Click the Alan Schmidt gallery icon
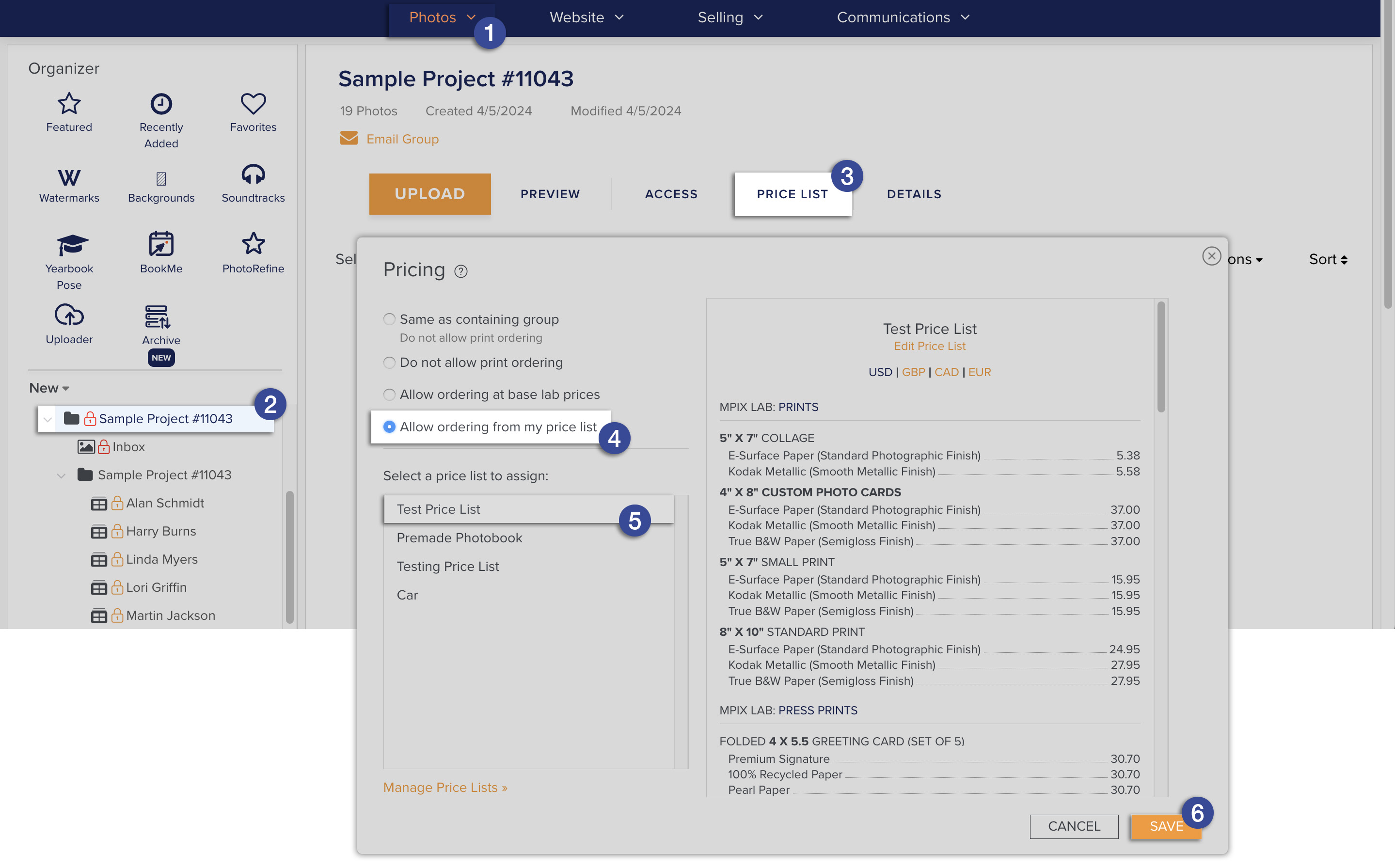This screenshot has width=1395, height=868. [99, 504]
